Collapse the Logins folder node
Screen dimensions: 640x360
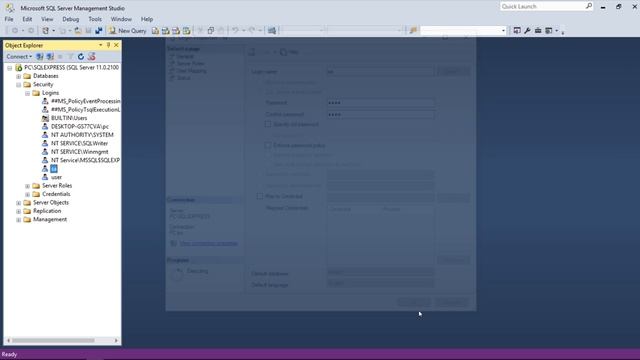point(27,93)
